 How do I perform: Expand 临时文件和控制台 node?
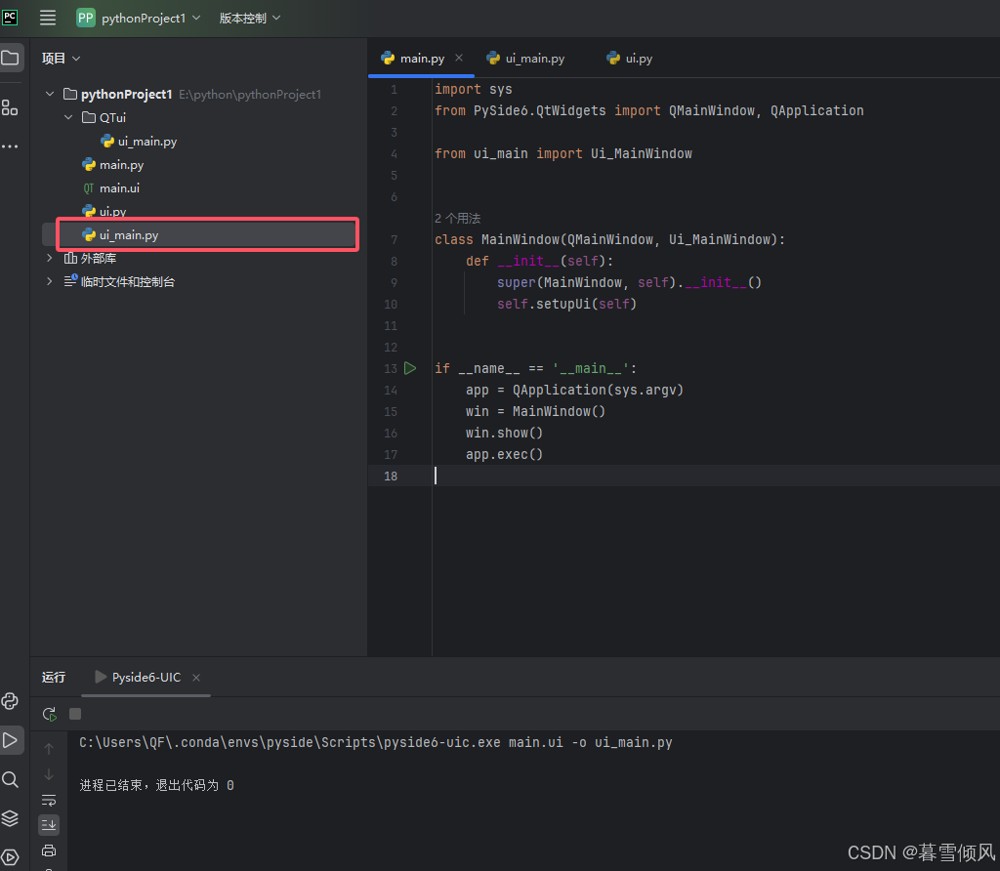point(50,281)
